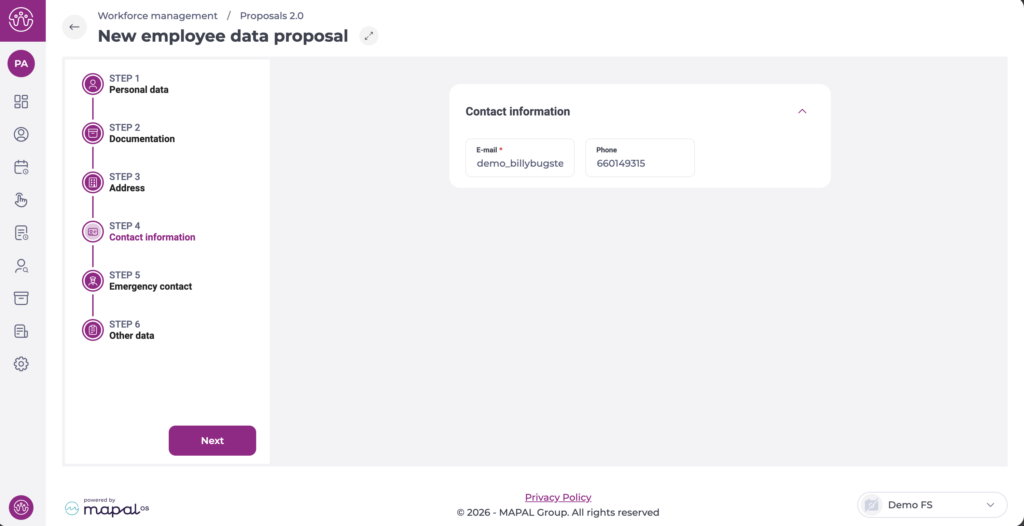Select Step 5 Emergency contact
The image size is (1024, 526).
click(150, 281)
